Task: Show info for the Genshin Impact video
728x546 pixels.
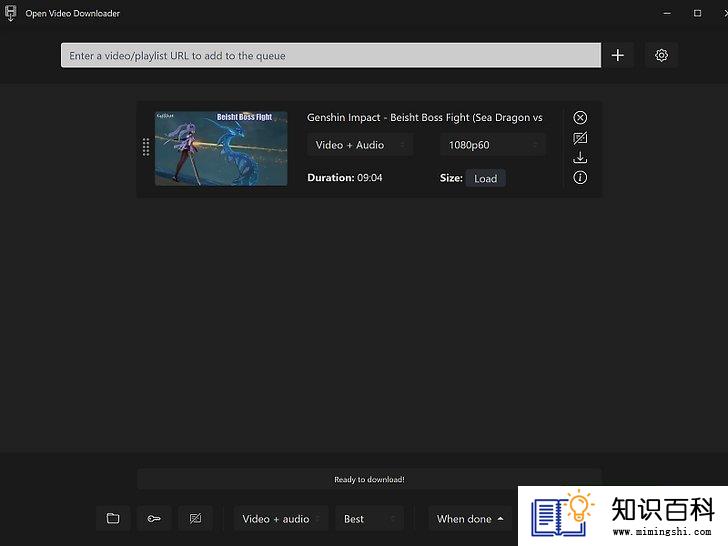Action: 580,177
